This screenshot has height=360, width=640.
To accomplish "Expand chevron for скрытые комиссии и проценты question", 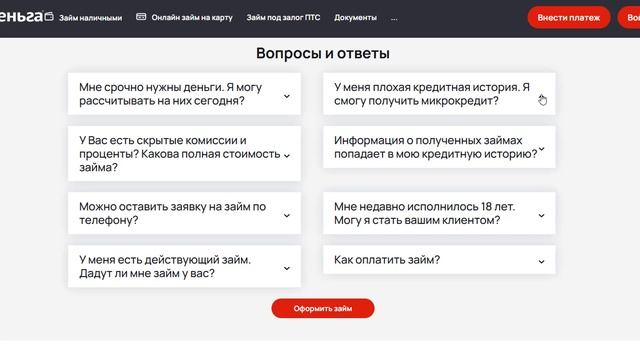I will pyautogui.click(x=287, y=156).
